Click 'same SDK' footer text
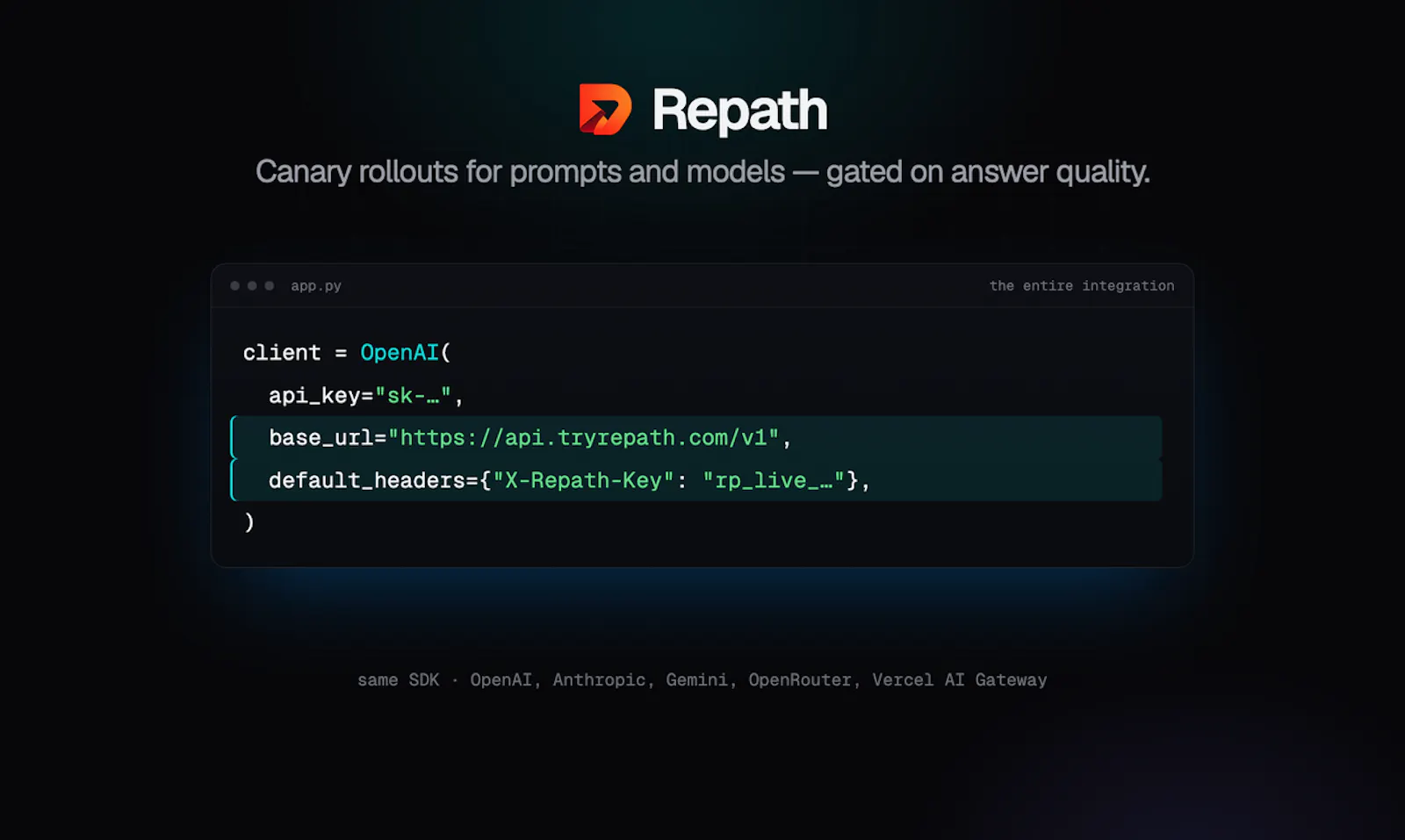 point(398,680)
